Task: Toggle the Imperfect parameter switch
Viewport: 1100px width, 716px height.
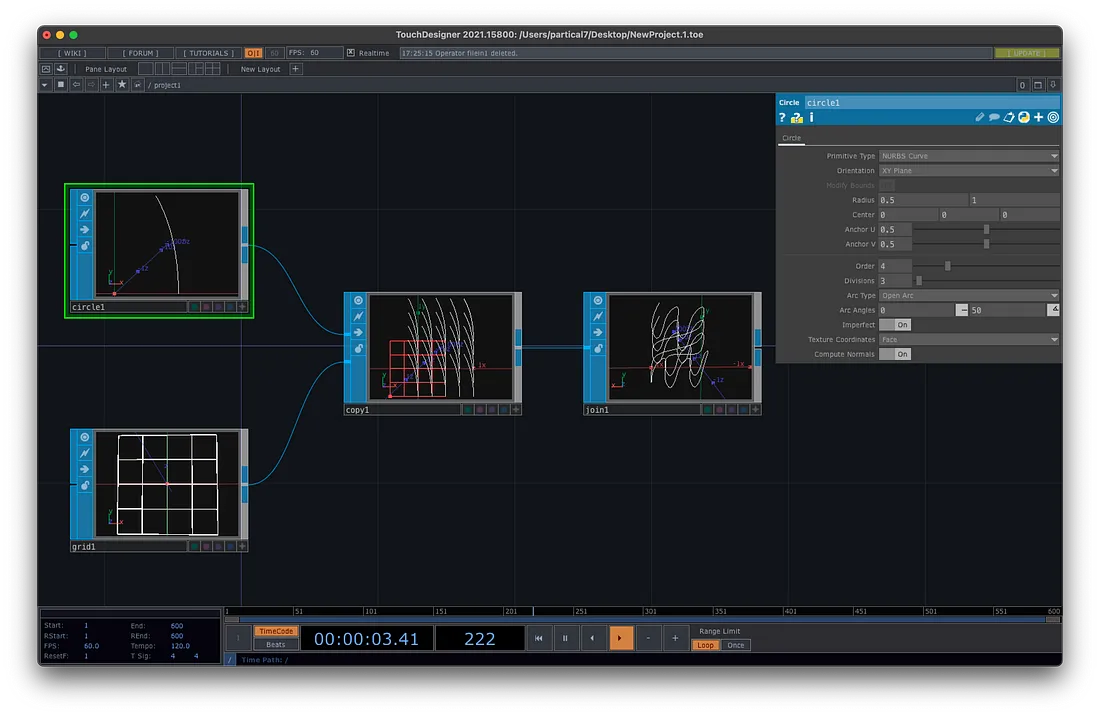Action: (895, 325)
